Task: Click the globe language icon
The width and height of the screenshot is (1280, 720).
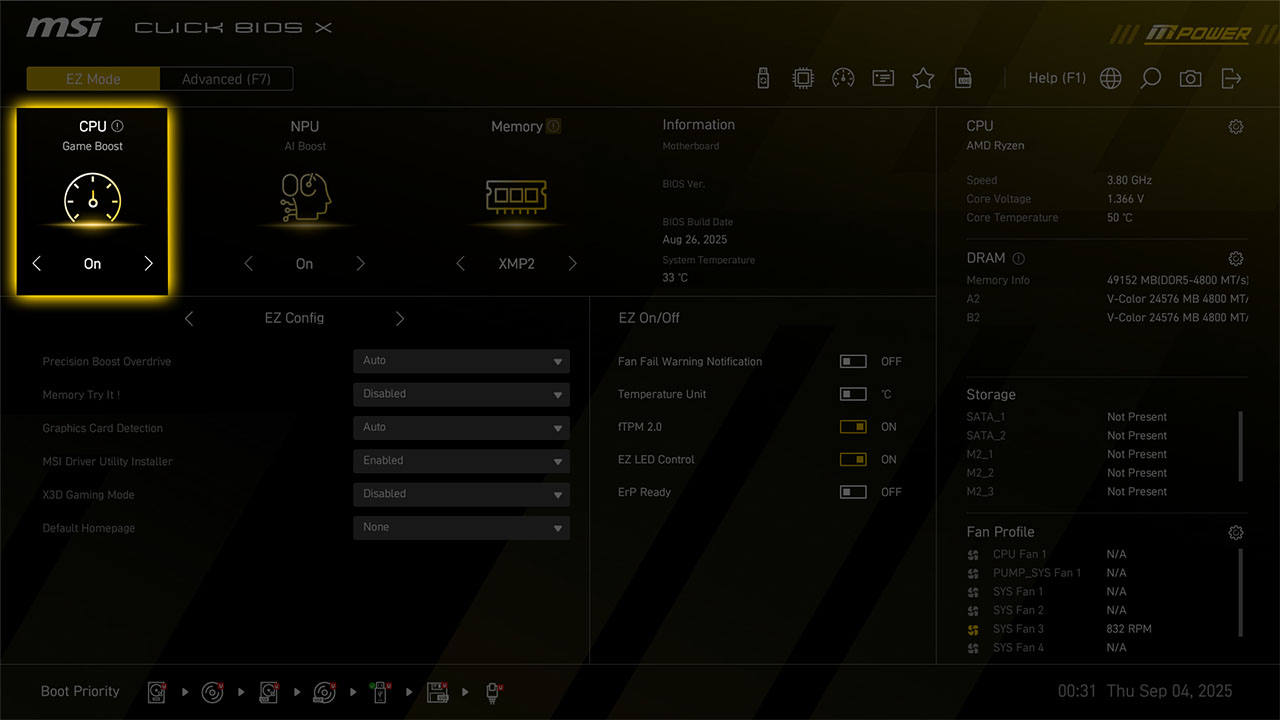Action: [1110, 78]
